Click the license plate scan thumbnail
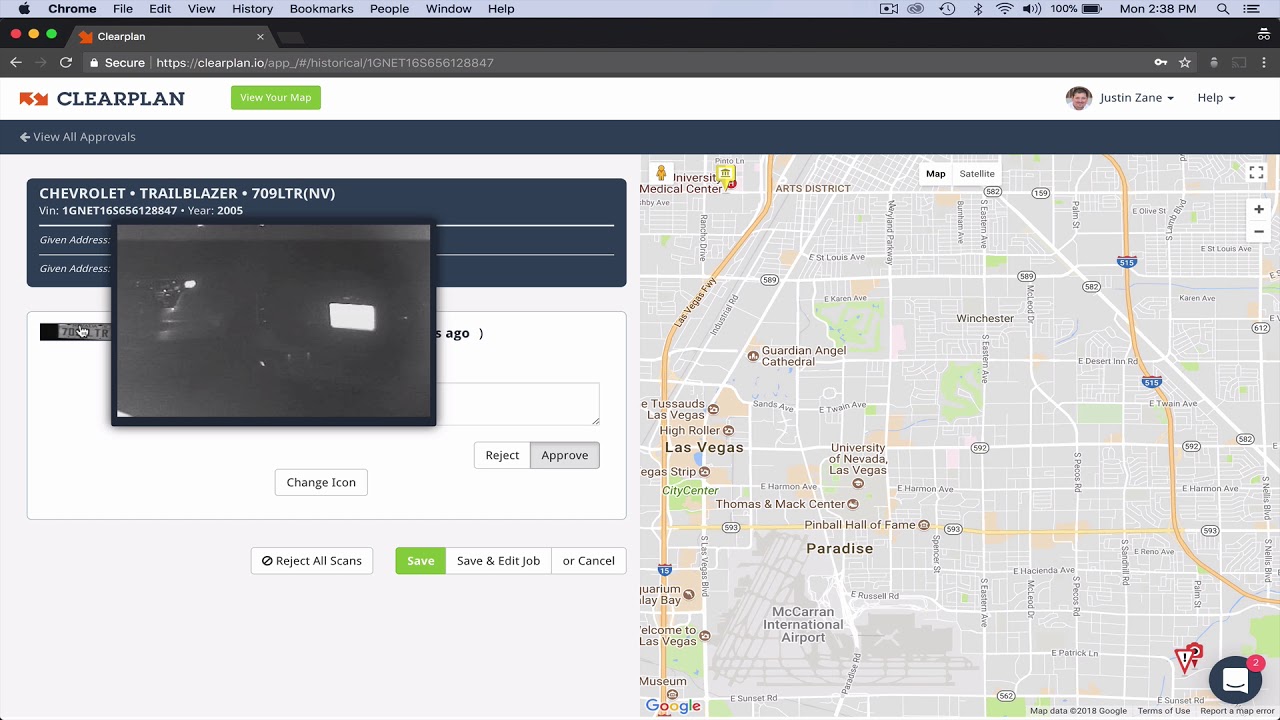1280x720 pixels. tap(75, 332)
